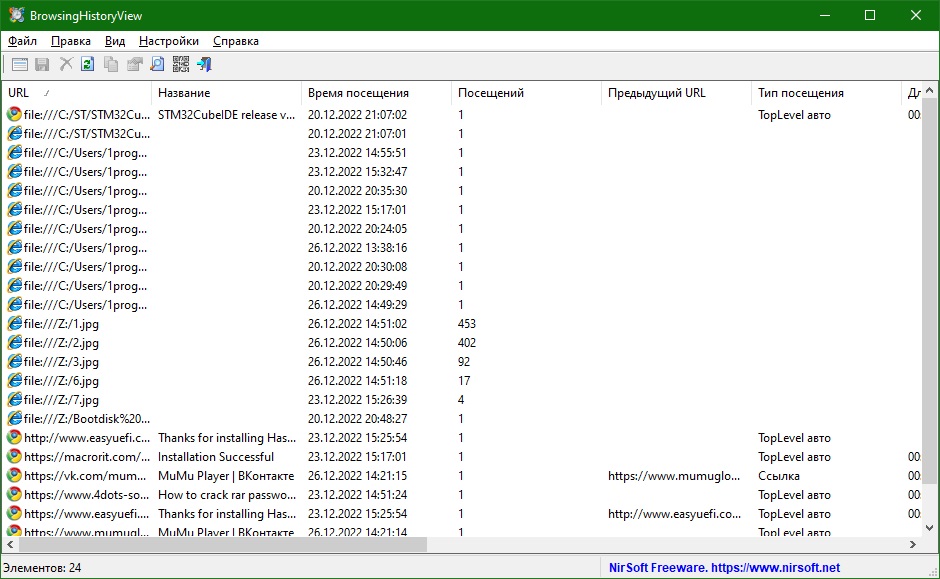The height and width of the screenshot is (579, 940).
Task: Sort by URL column header
Action: [77, 93]
